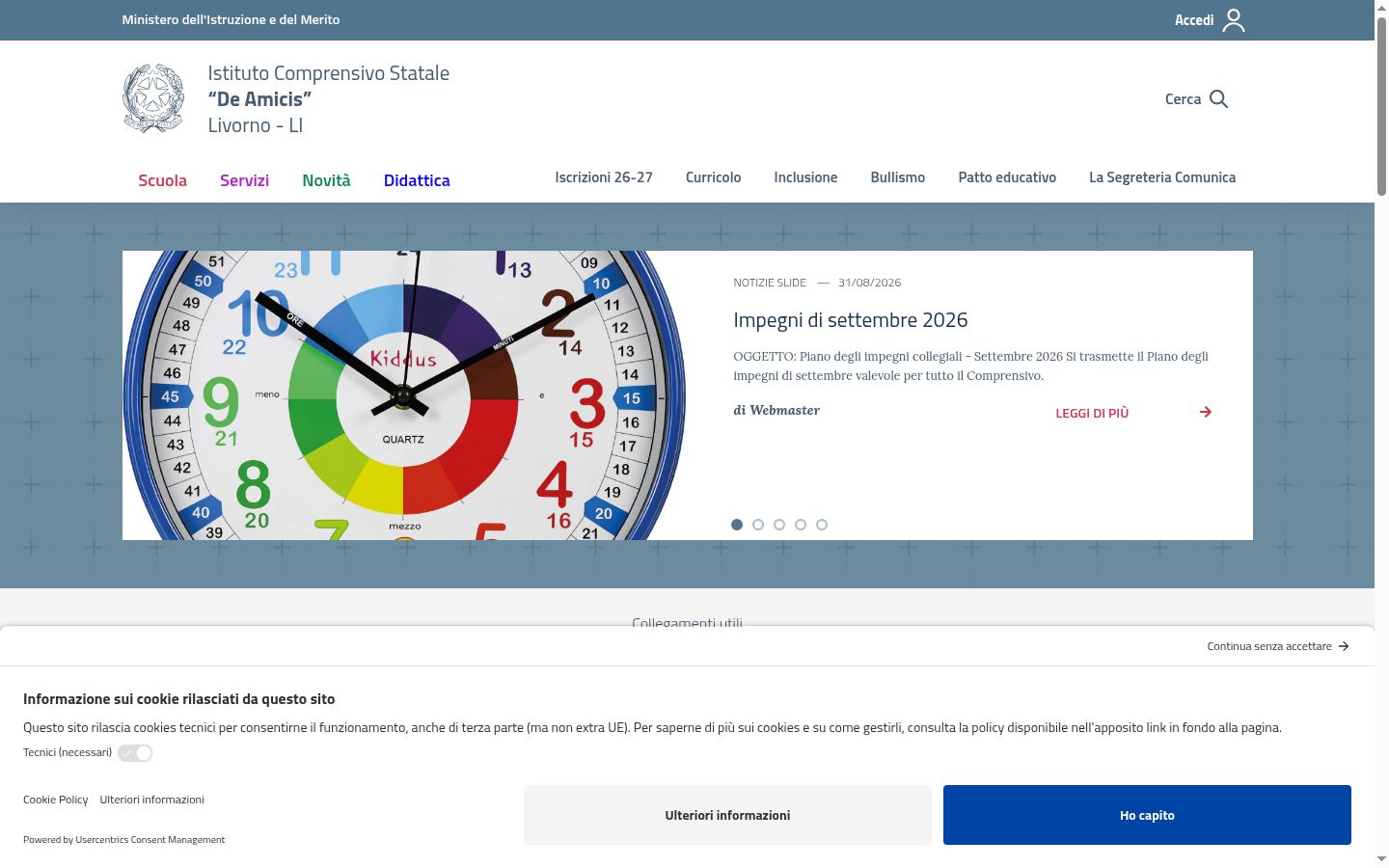Click the Istituto Comprensivo Statale De Amicis title
The width and height of the screenshot is (1389, 868).
click(328, 99)
